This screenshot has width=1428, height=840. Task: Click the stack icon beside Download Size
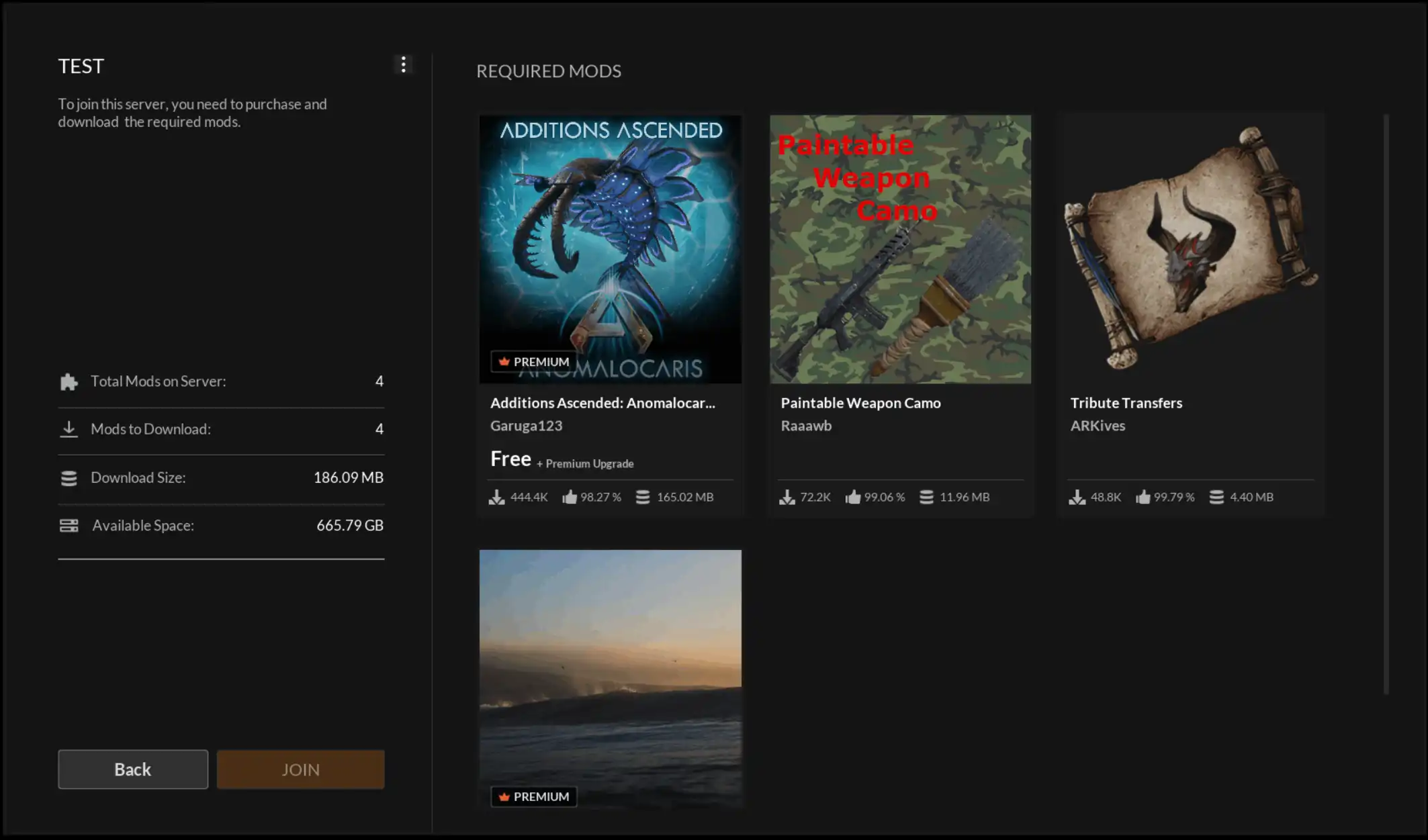pos(69,478)
